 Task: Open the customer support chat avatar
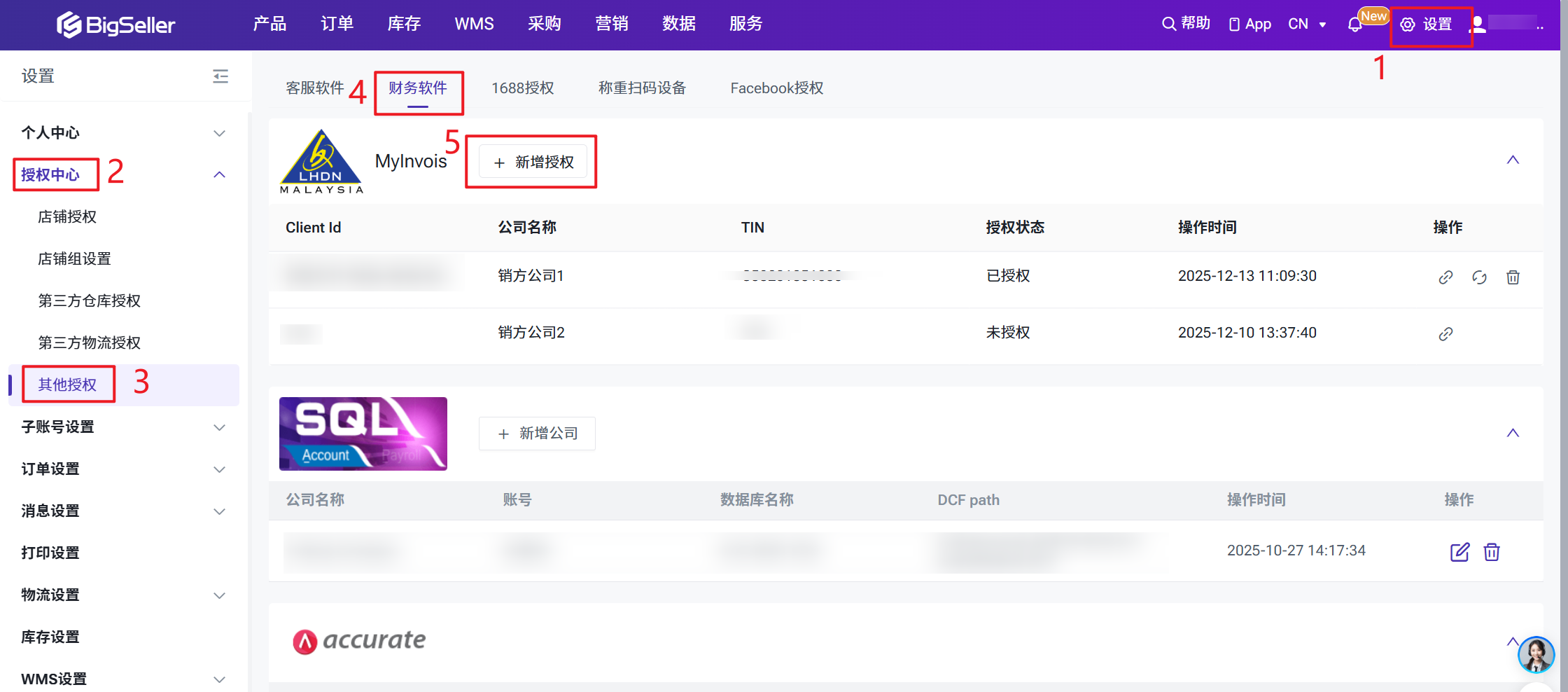(1536, 655)
